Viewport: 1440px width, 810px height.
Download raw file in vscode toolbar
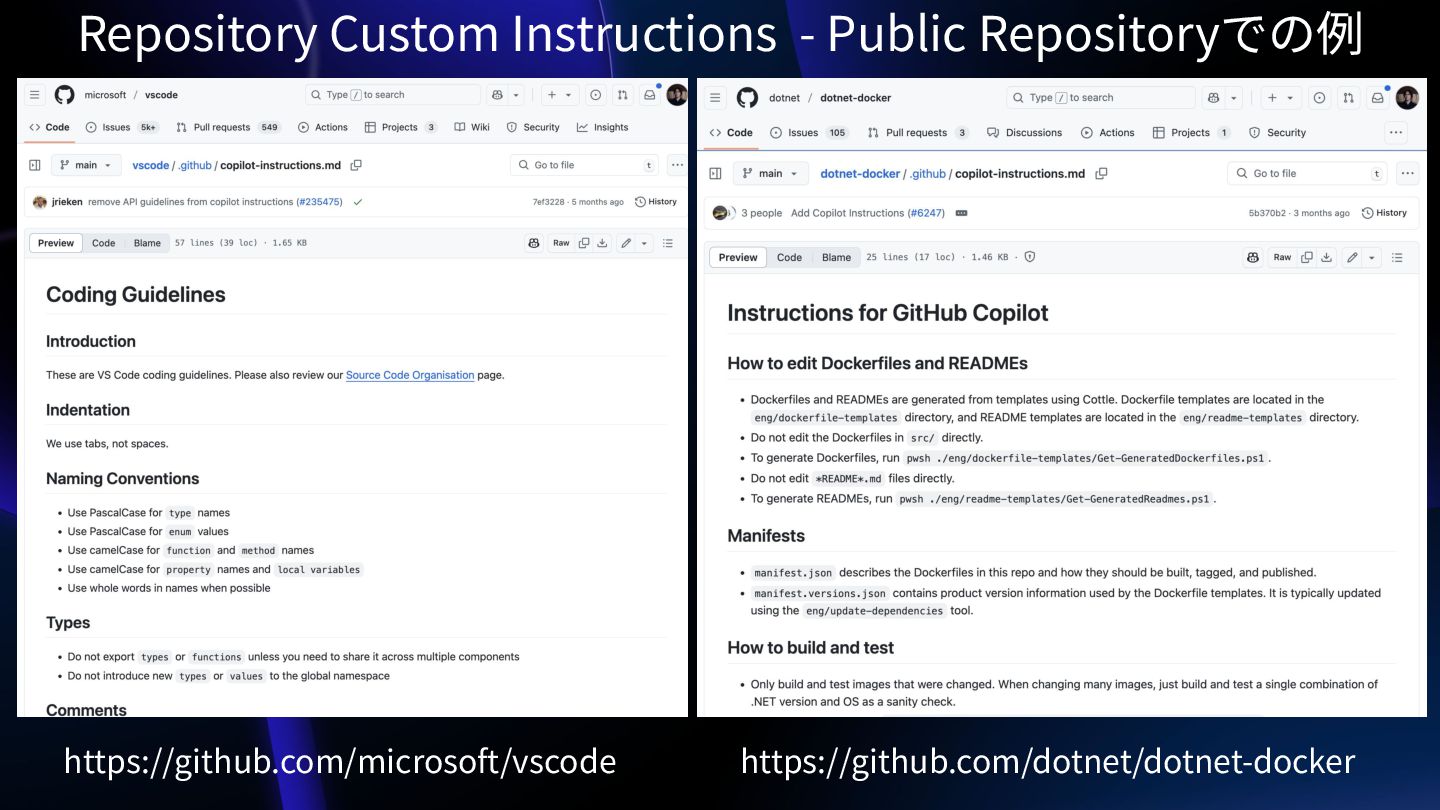602,243
